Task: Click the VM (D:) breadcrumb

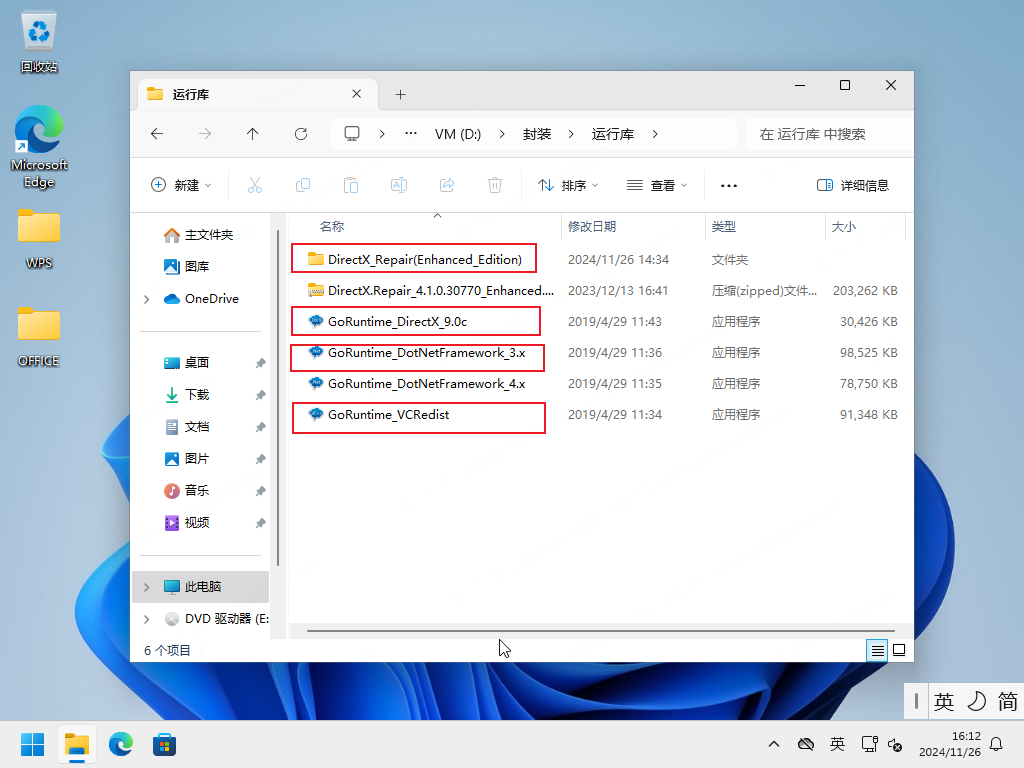Action: (458, 134)
